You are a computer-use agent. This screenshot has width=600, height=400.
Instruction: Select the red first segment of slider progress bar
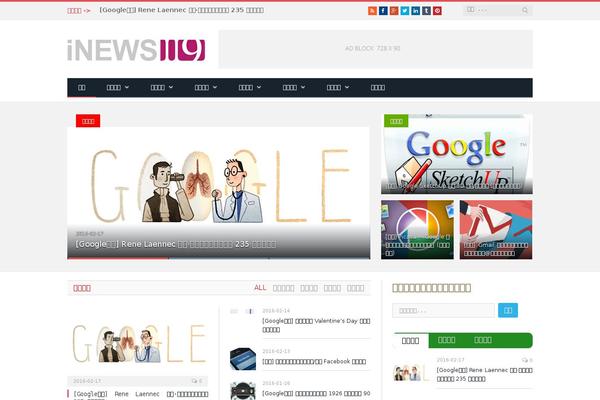click(117, 258)
